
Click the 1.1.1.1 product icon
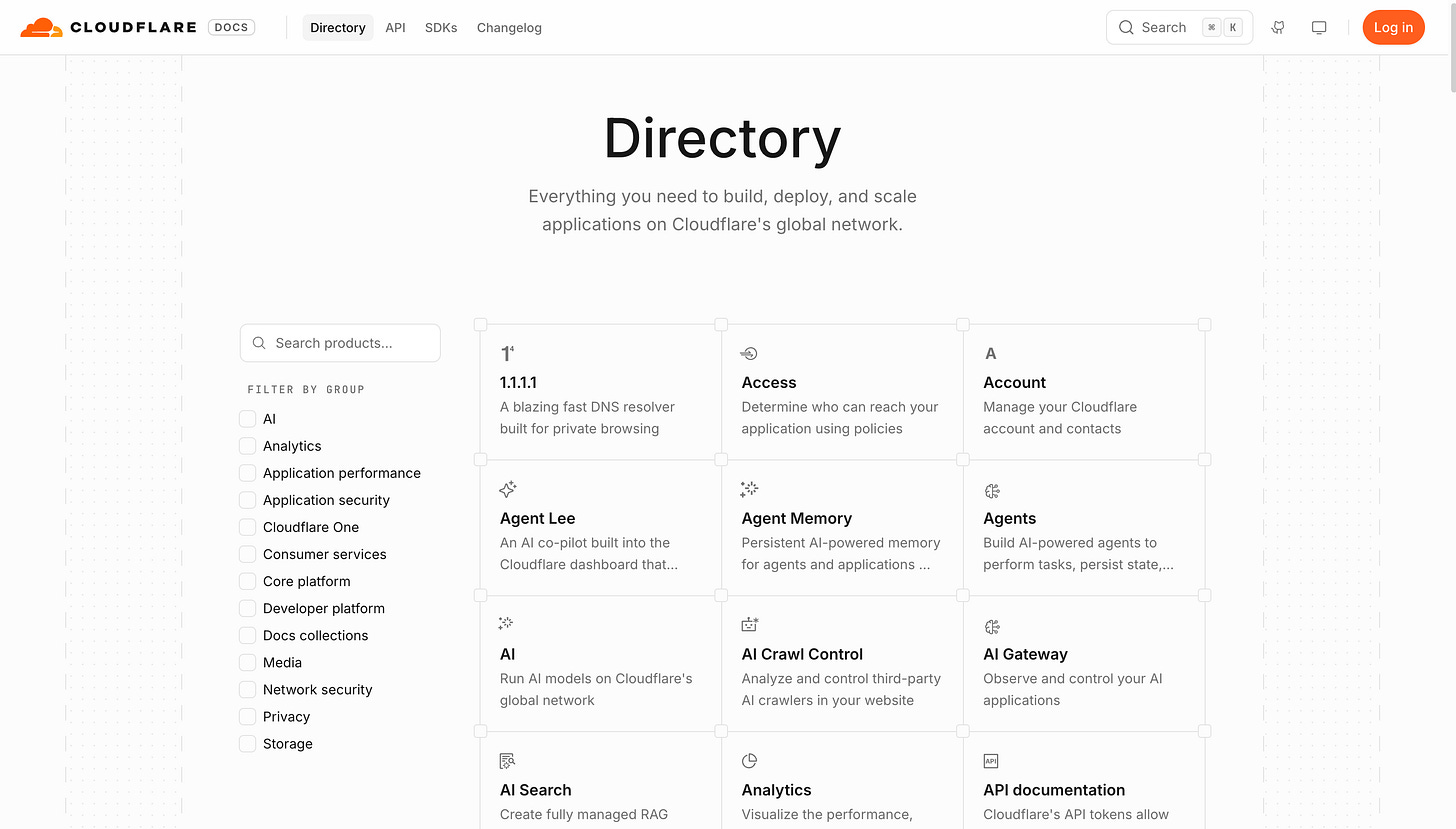point(507,354)
